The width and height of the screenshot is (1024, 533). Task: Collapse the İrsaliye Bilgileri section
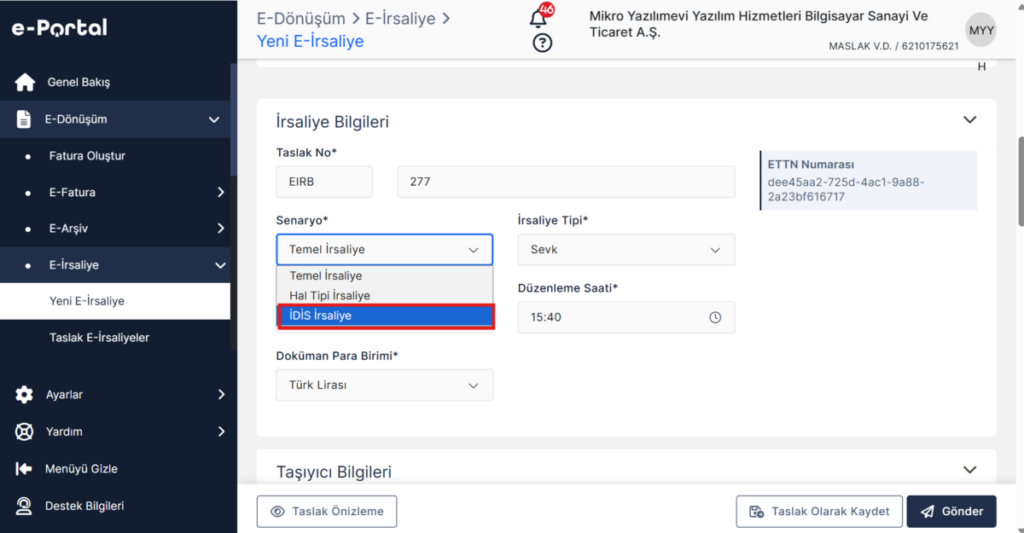point(970,120)
